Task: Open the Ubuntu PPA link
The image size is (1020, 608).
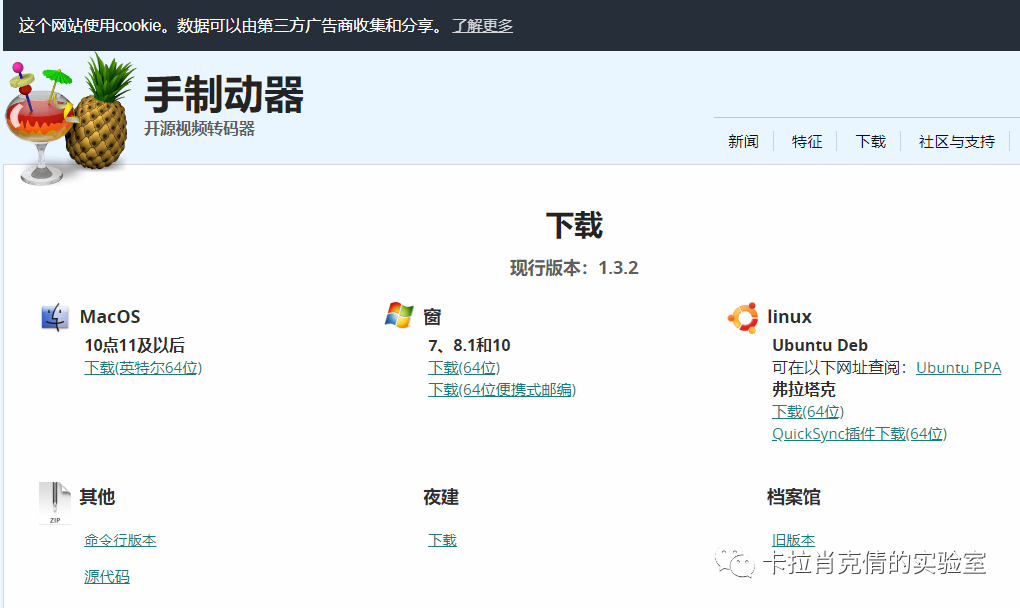Action: point(957,367)
